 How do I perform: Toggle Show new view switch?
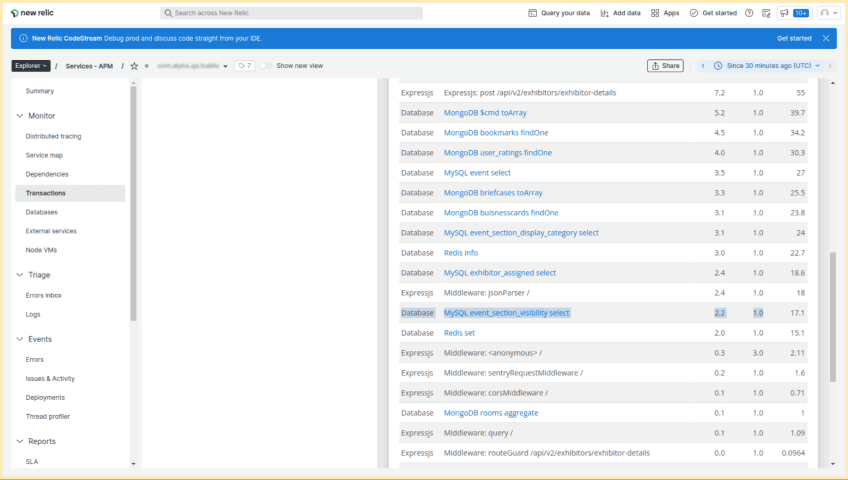click(265, 66)
